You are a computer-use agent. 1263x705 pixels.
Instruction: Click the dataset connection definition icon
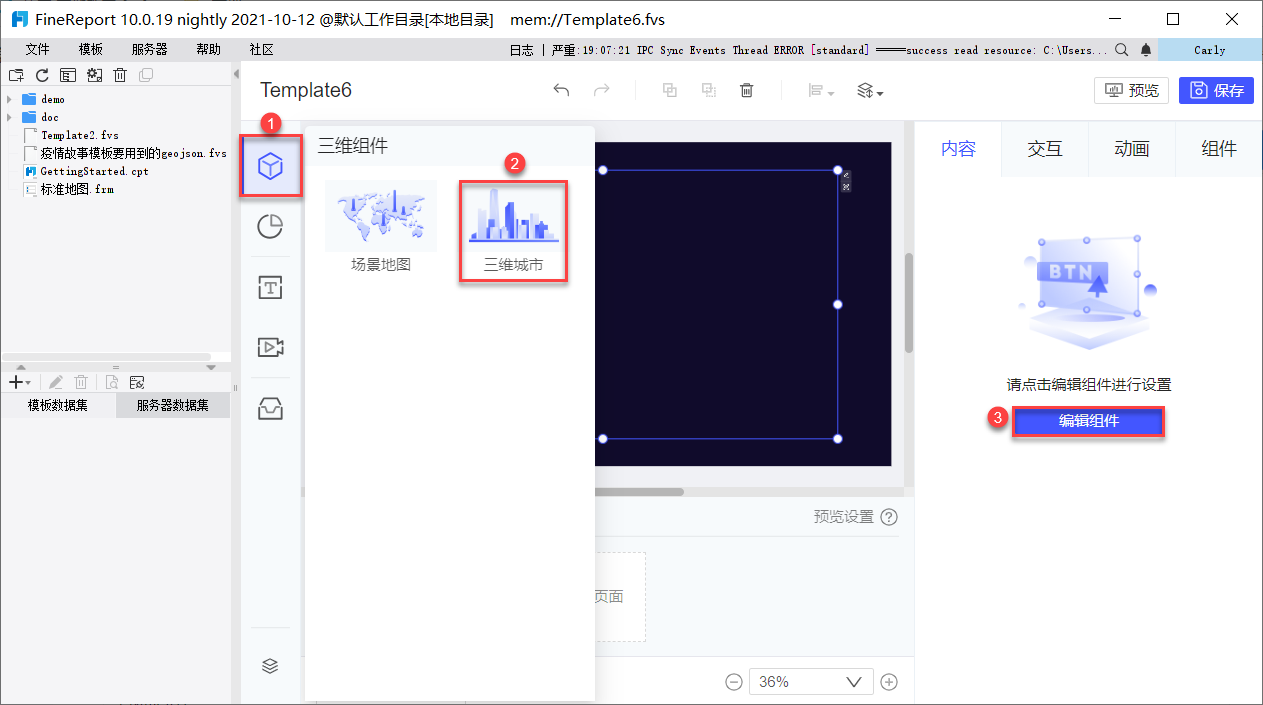pos(137,382)
